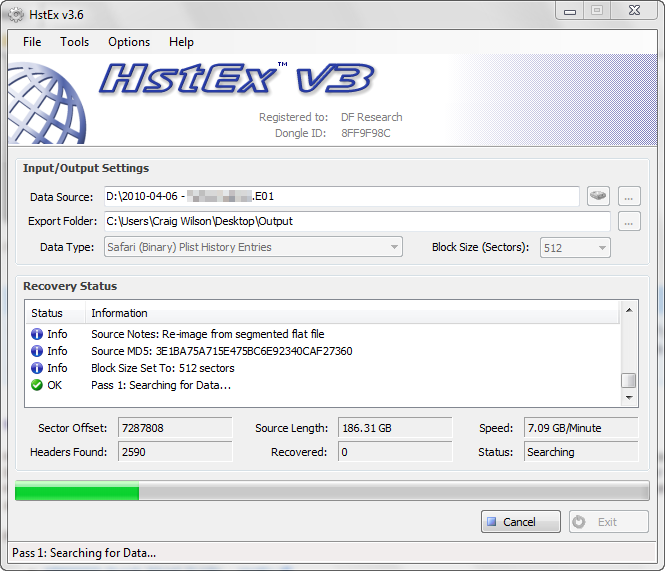Click the 'DF Research' registered name
Image resolution: width=665 pixels, height=571 pixels.
coord(372,117)
